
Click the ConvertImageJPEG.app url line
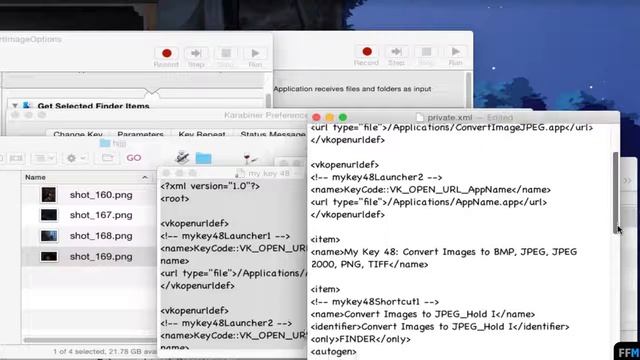pyautogui.click(x=452, y=128)
